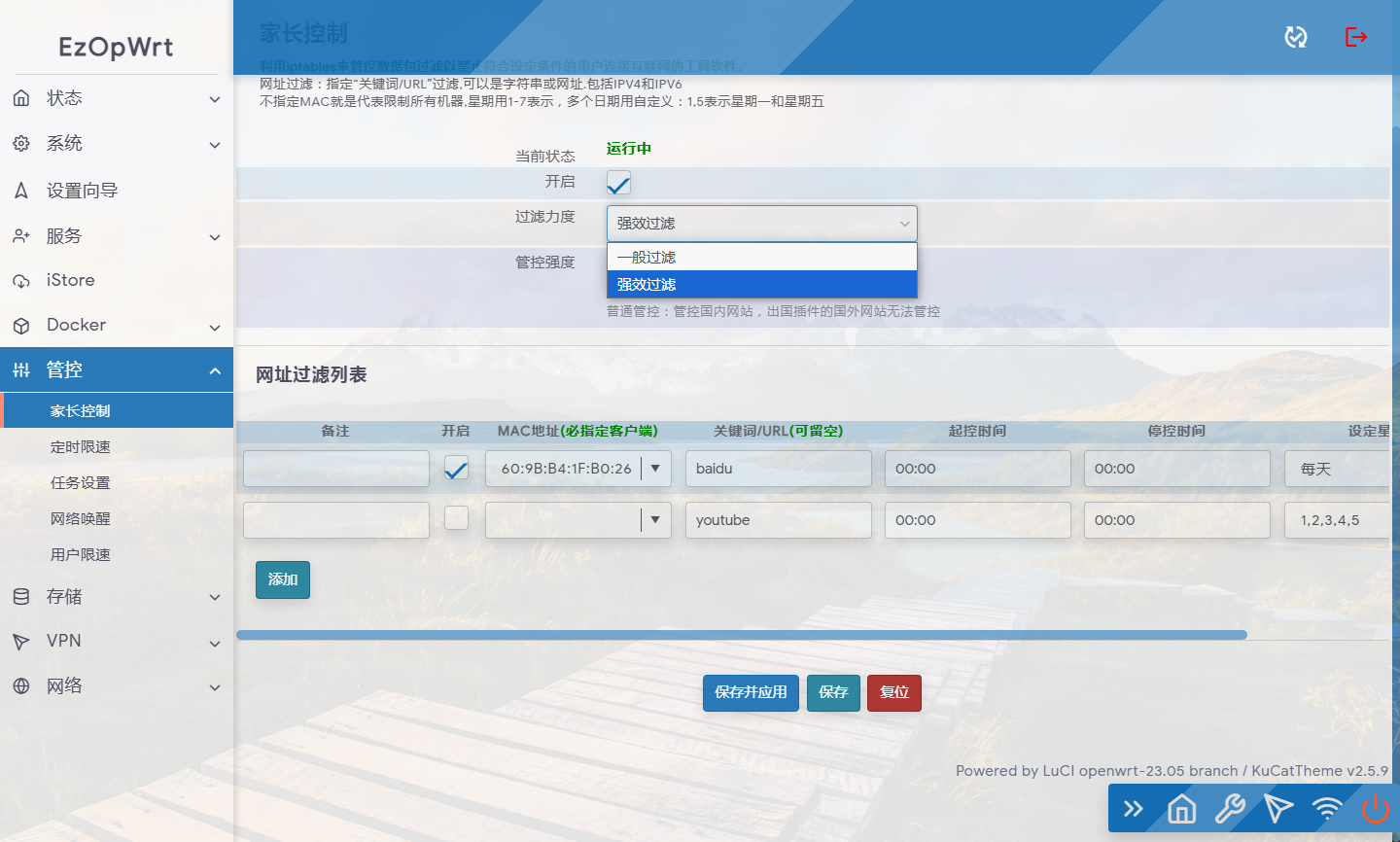Image resolution: width=1400 pixels, height=842 pixels.
Task: Click the 停控时间 field in youtube row
Action: (1177, 520)
